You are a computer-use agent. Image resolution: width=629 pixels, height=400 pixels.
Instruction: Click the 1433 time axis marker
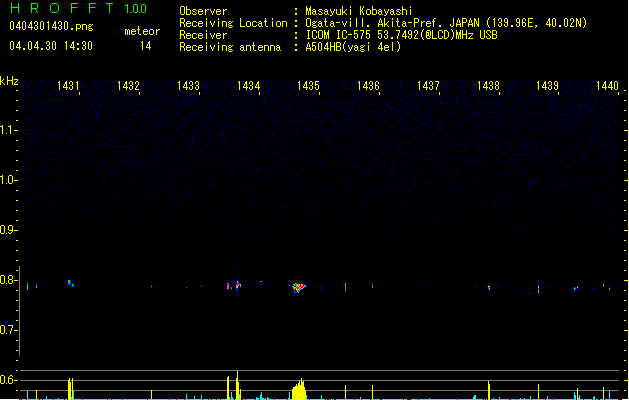[188, 85]
